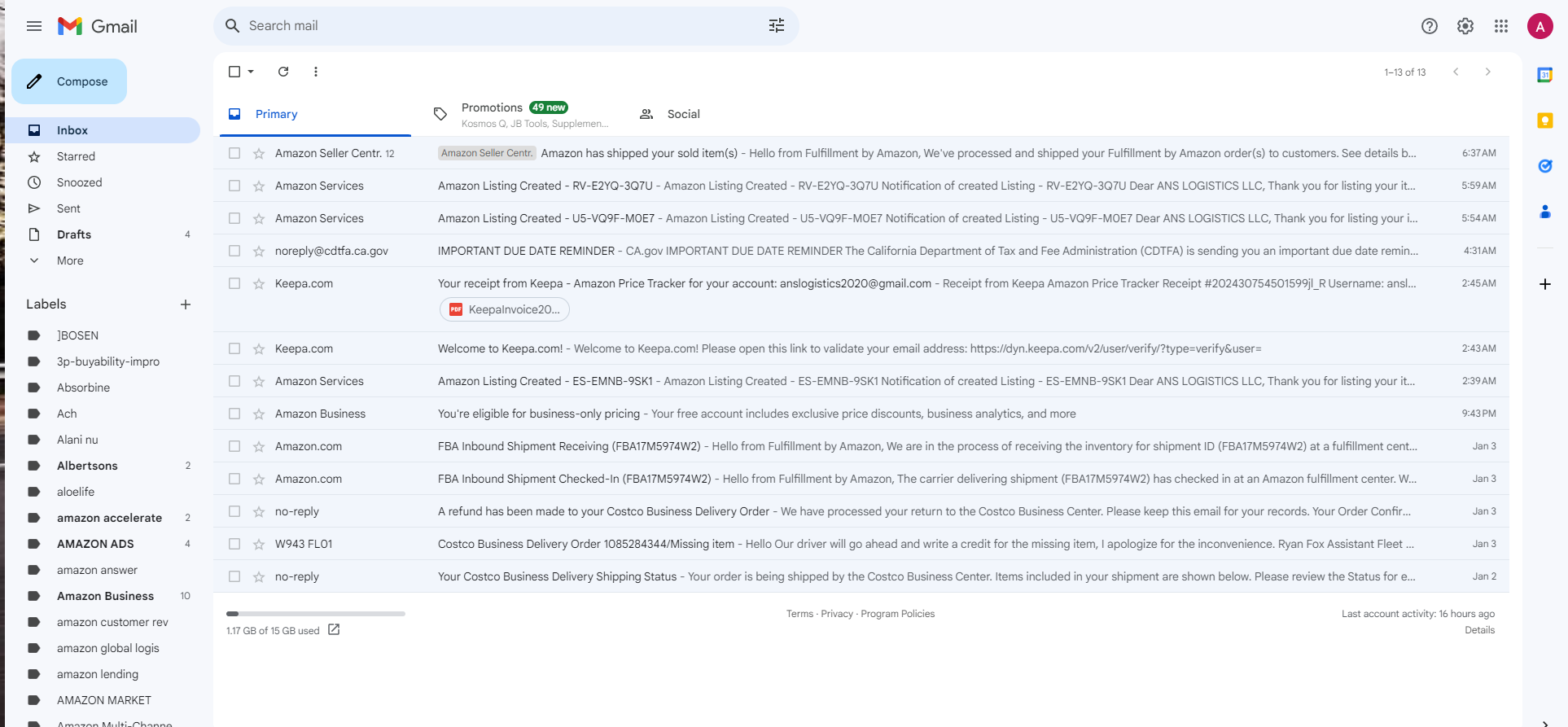Open Google apps grid

1501,26
